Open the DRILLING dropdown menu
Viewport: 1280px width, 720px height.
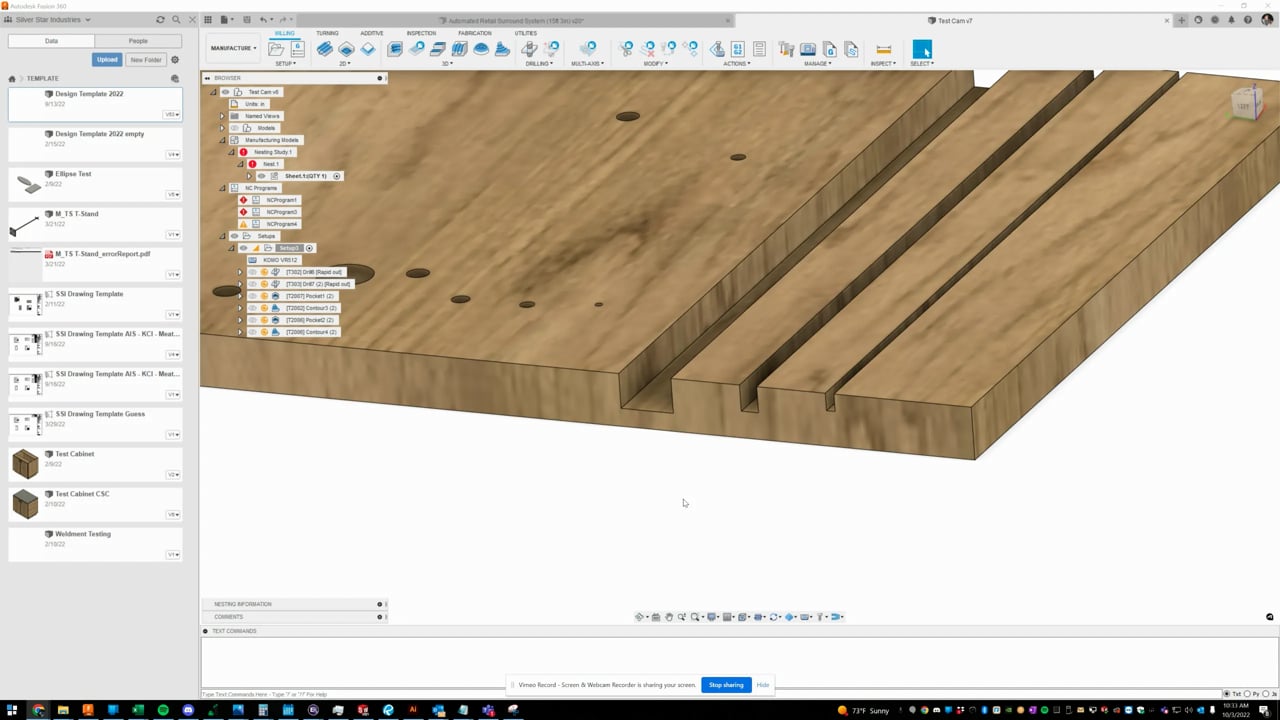tap(538, 64)
